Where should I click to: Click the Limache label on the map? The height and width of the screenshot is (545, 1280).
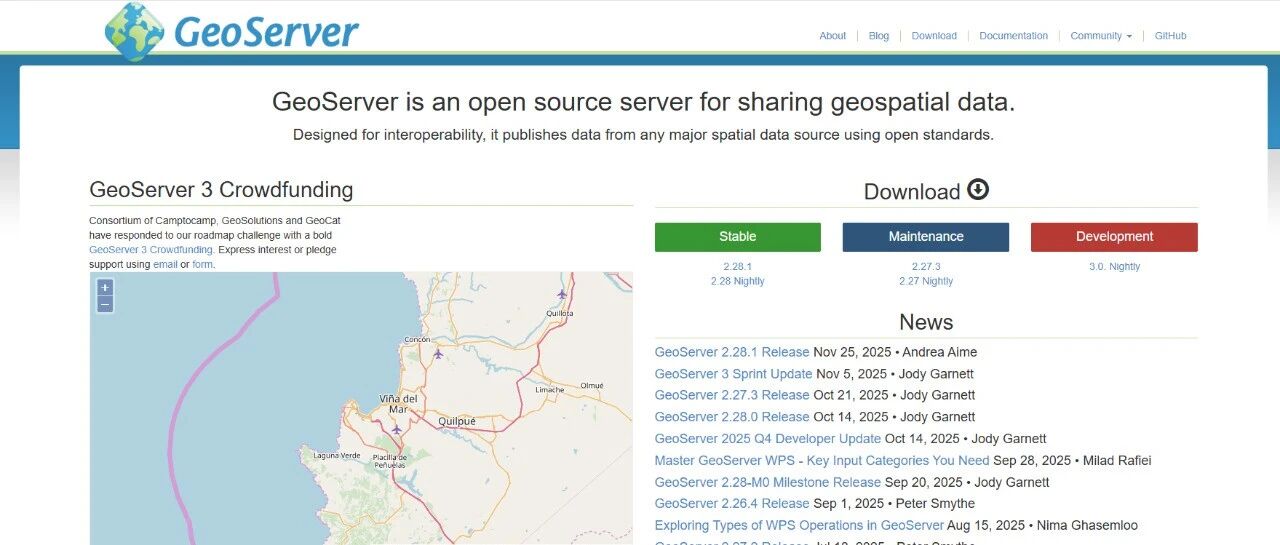tap(550, 390)
